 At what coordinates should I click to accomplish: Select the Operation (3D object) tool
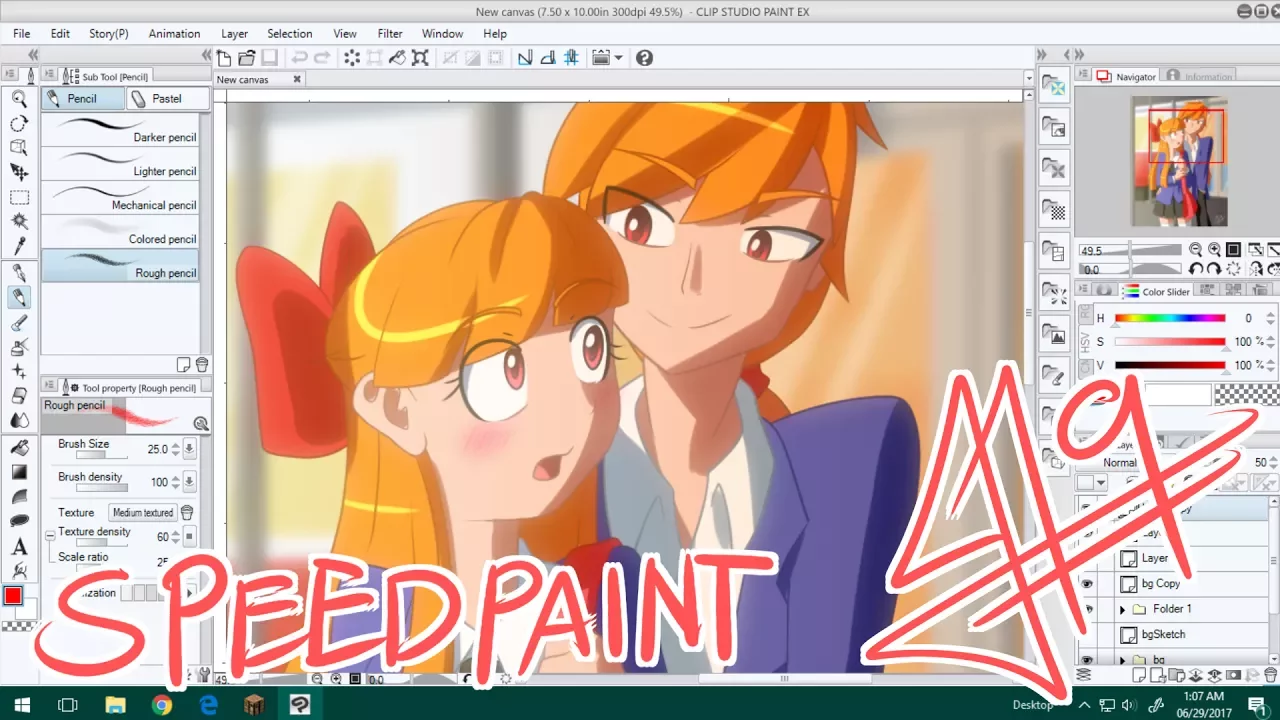(19, 148)
